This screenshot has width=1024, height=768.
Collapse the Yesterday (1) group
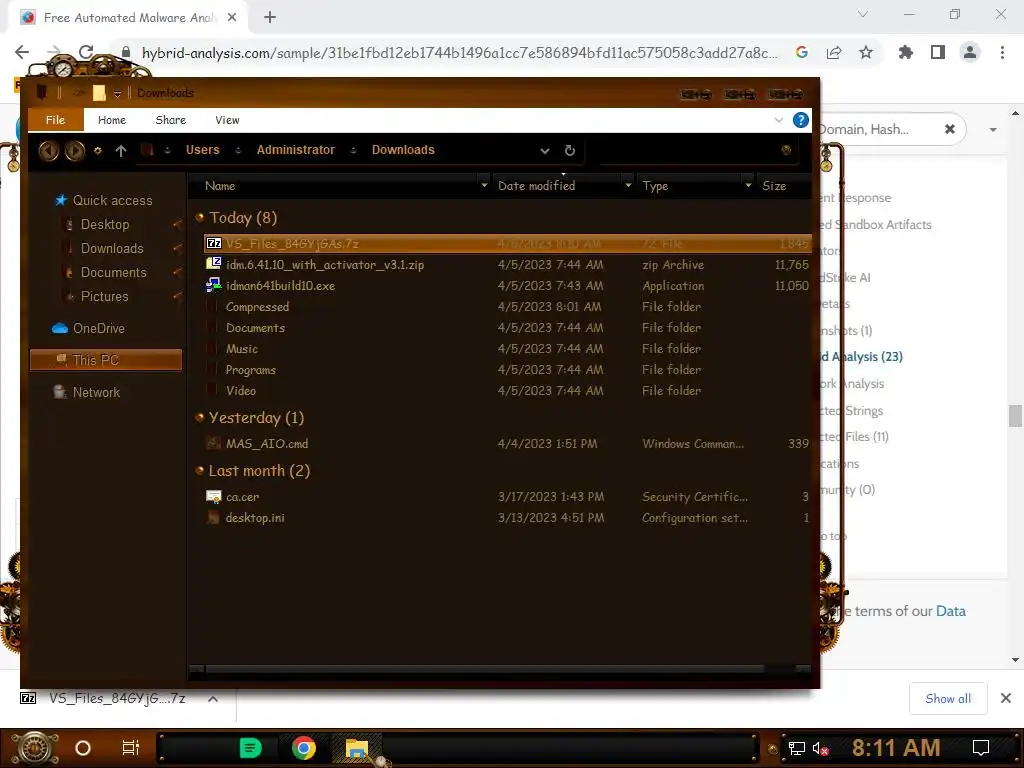200,417
